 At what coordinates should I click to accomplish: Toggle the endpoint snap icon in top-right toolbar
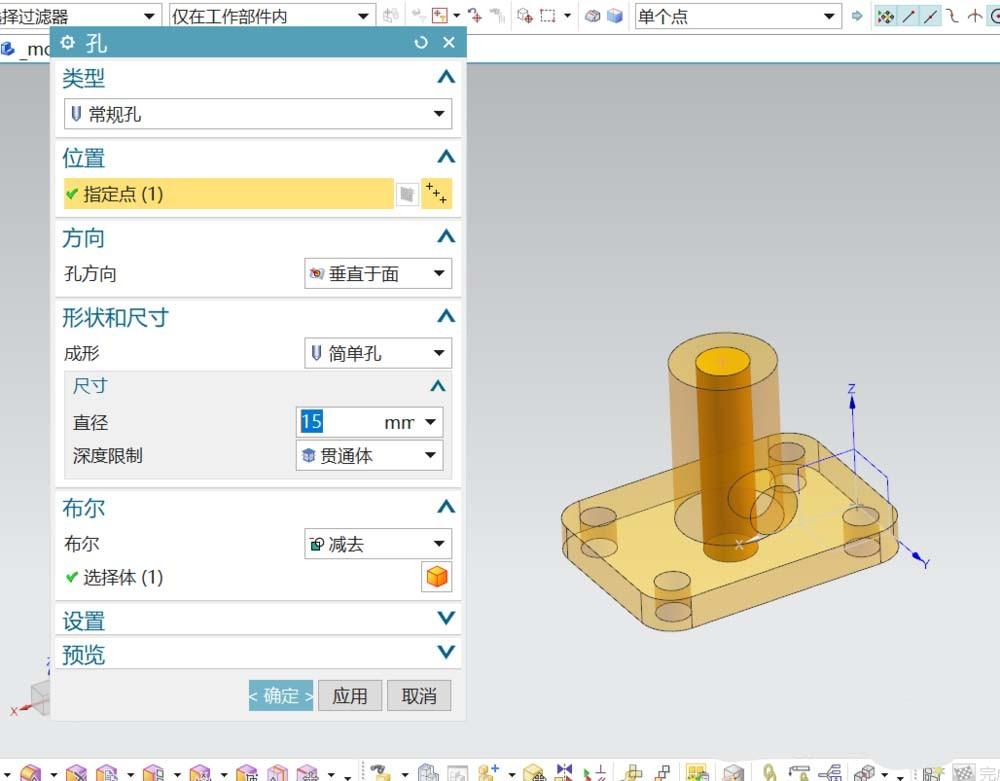909,15
